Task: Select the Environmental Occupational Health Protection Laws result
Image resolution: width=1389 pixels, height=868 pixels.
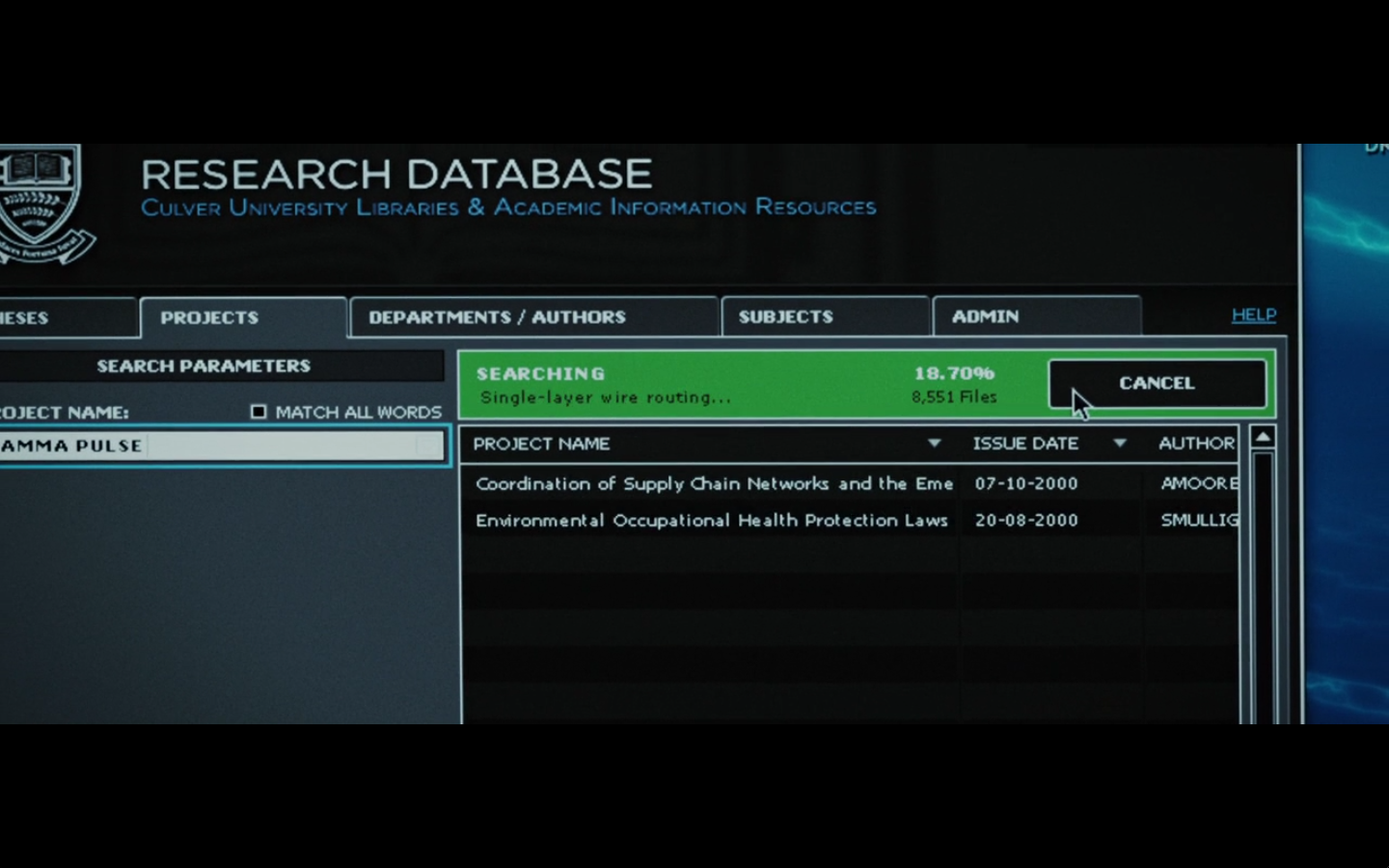Action: [711, 521]
